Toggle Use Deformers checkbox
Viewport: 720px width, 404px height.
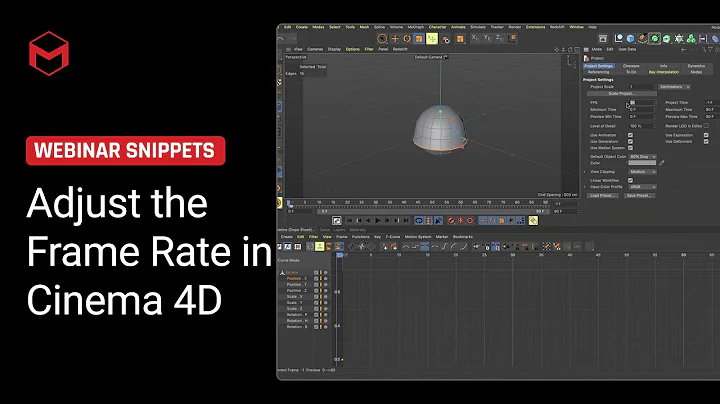706,142
